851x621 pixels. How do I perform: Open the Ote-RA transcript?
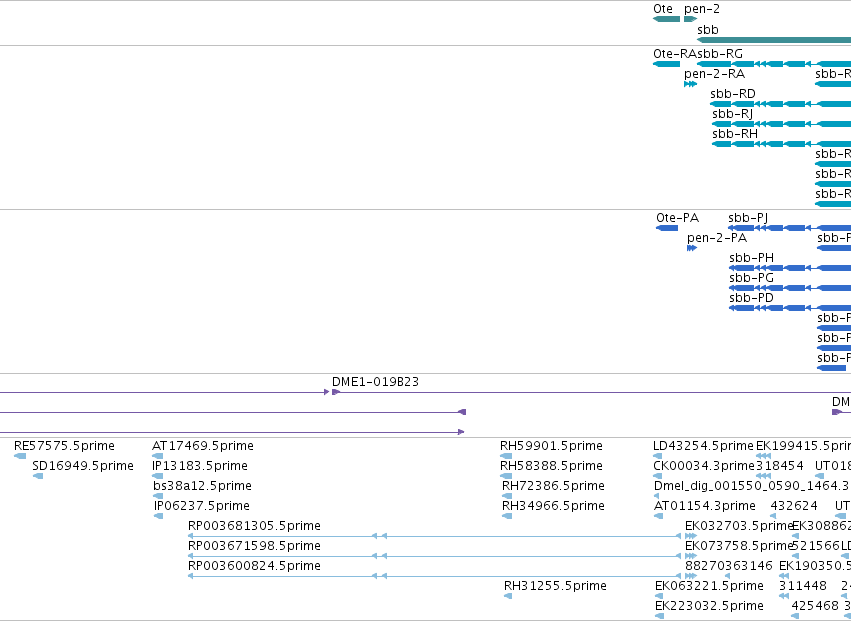675,54
